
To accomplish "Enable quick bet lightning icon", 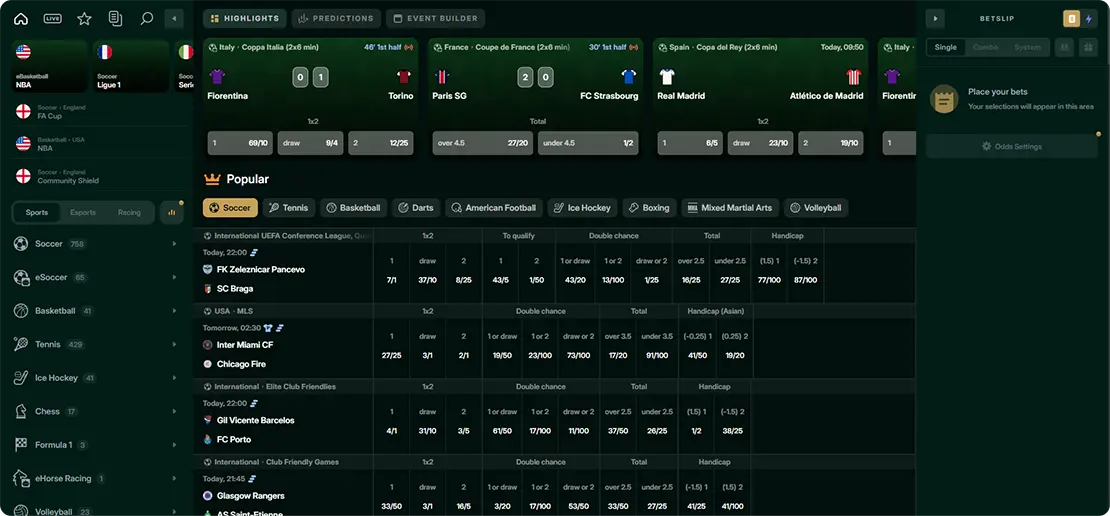I will point(1089,19).
